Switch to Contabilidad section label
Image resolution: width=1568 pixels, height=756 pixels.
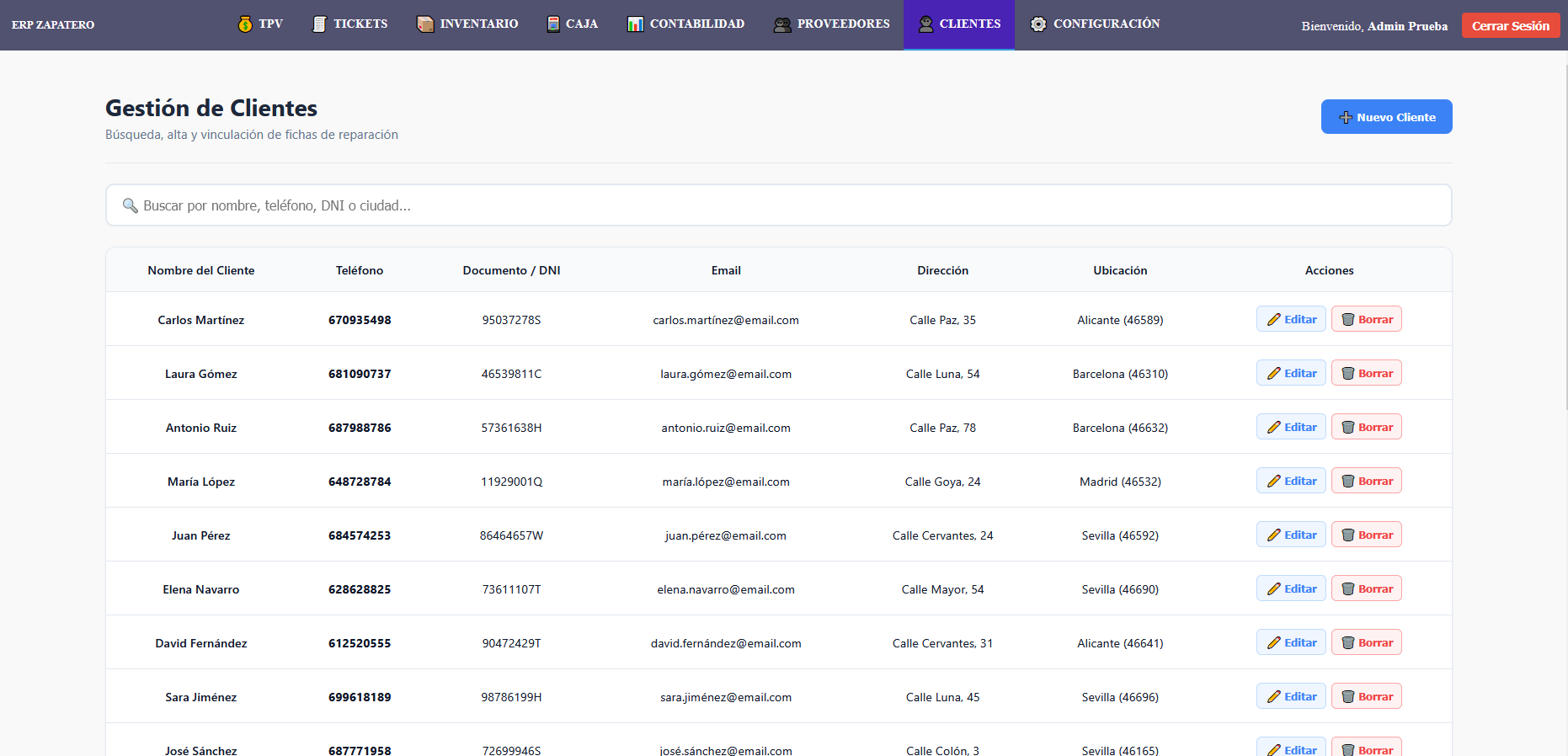pos(697,24)
